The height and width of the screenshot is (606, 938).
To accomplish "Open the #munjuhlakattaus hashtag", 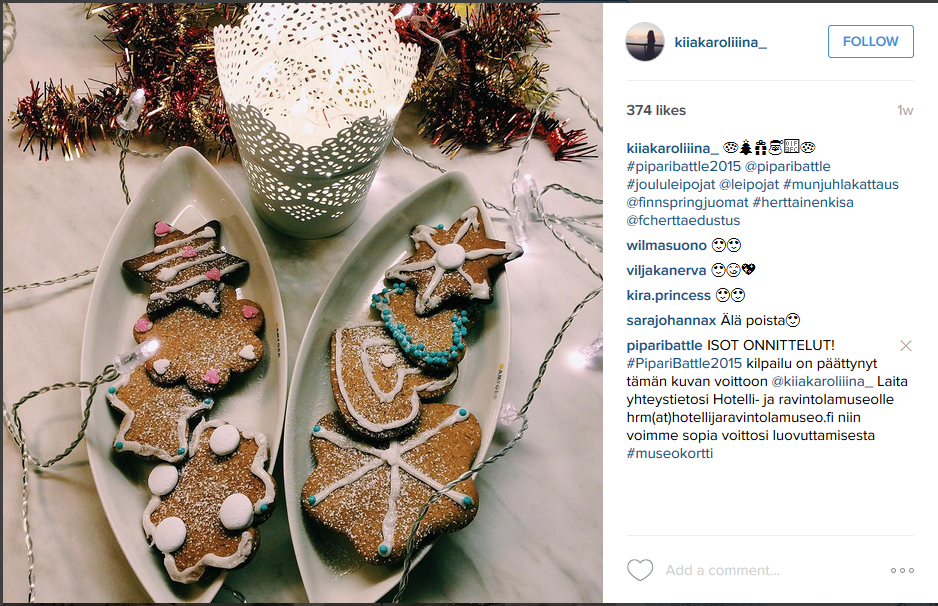I will pyautogui.click(x=840, y=184).
